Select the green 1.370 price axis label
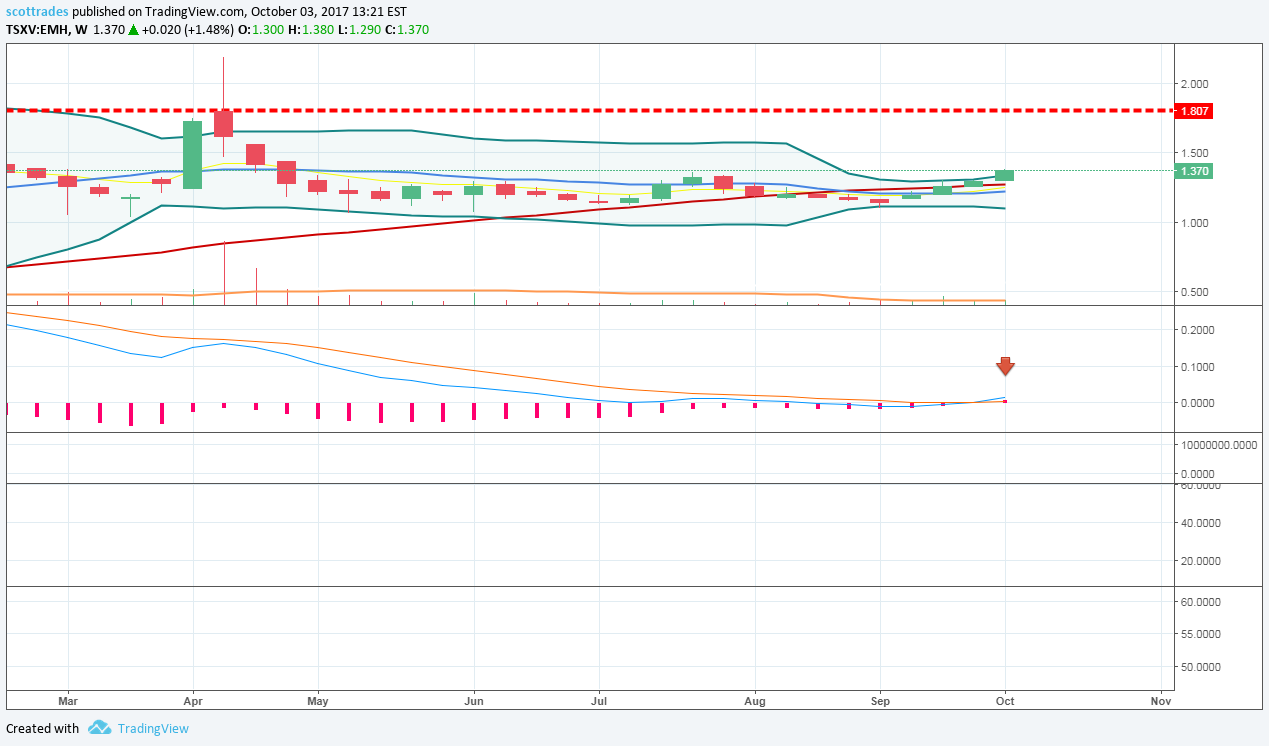 click(x=1194, y=171)
